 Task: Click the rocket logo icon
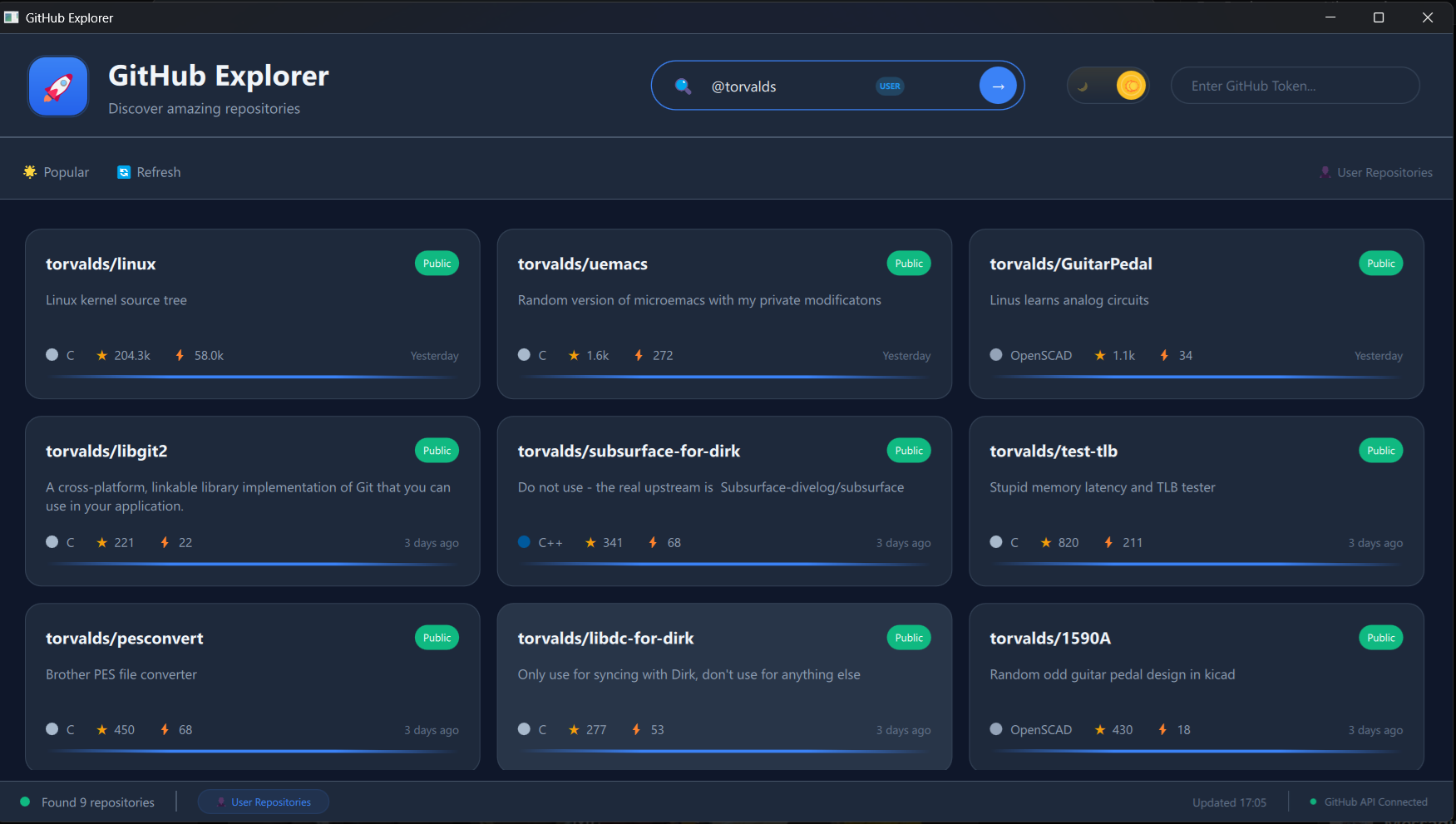point(58,86)
